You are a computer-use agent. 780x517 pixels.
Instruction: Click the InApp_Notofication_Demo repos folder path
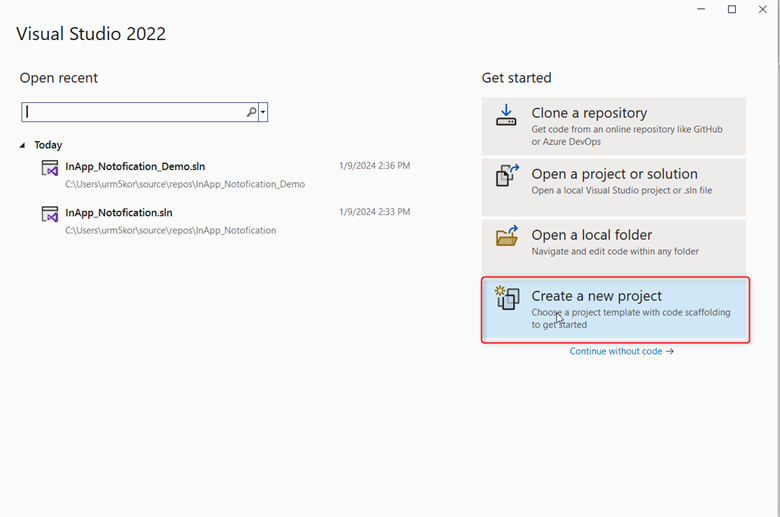[x=185, y=184]
